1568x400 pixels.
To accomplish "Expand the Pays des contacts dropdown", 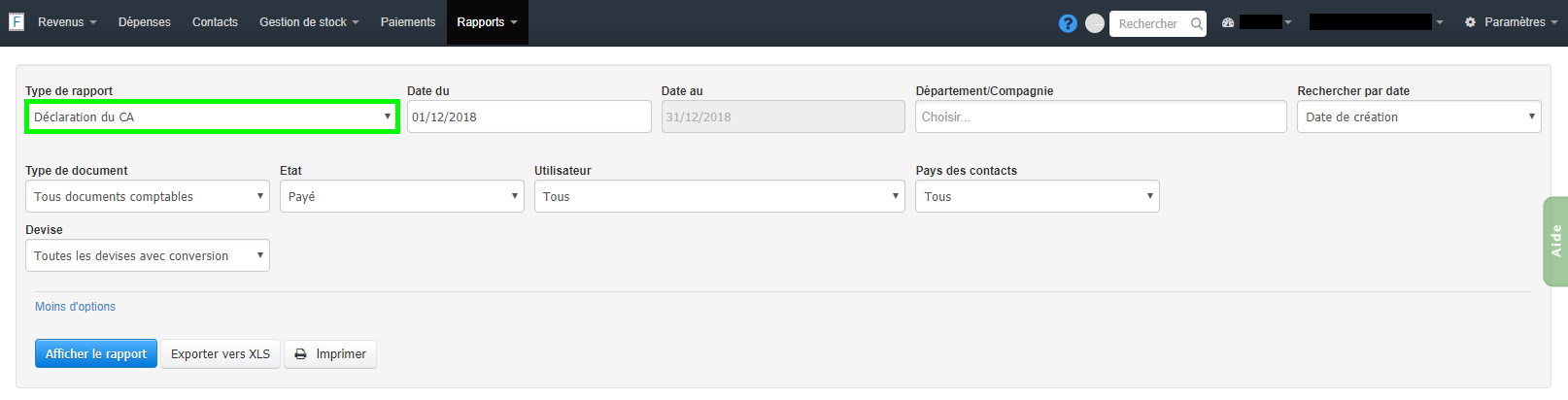I will point(1037,197).
